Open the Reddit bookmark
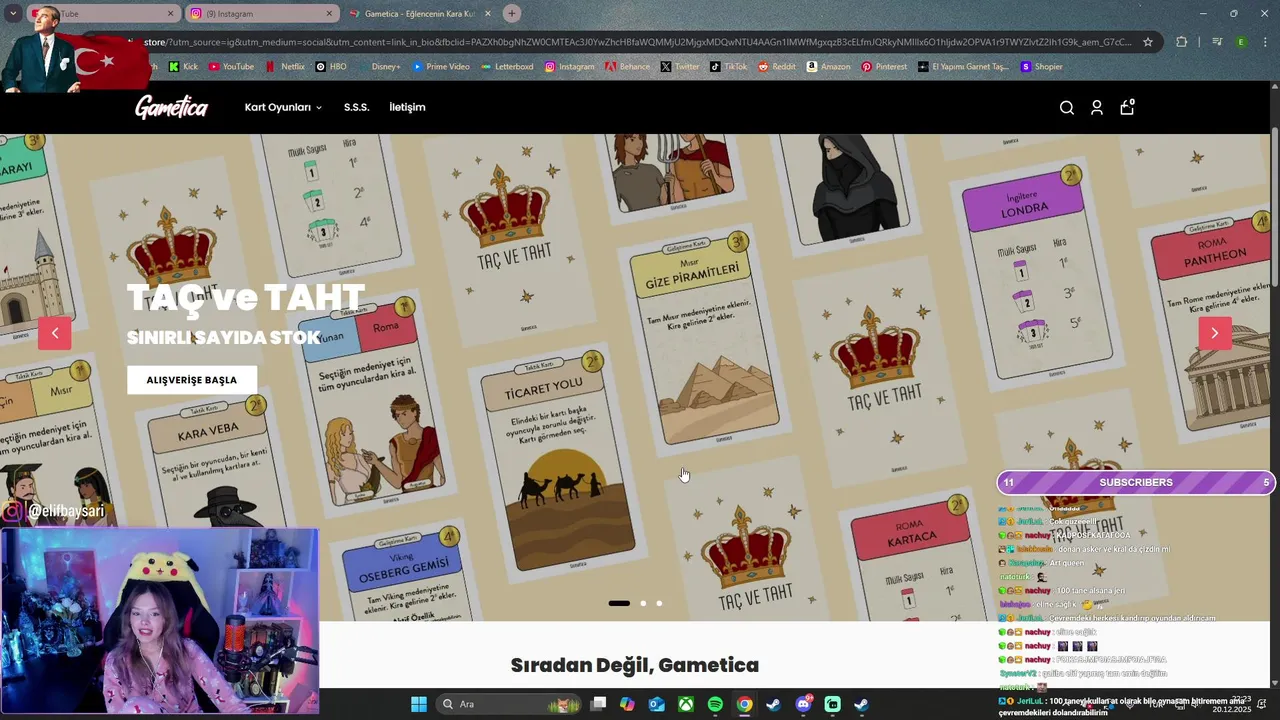1280x720 pixels. 777,66
